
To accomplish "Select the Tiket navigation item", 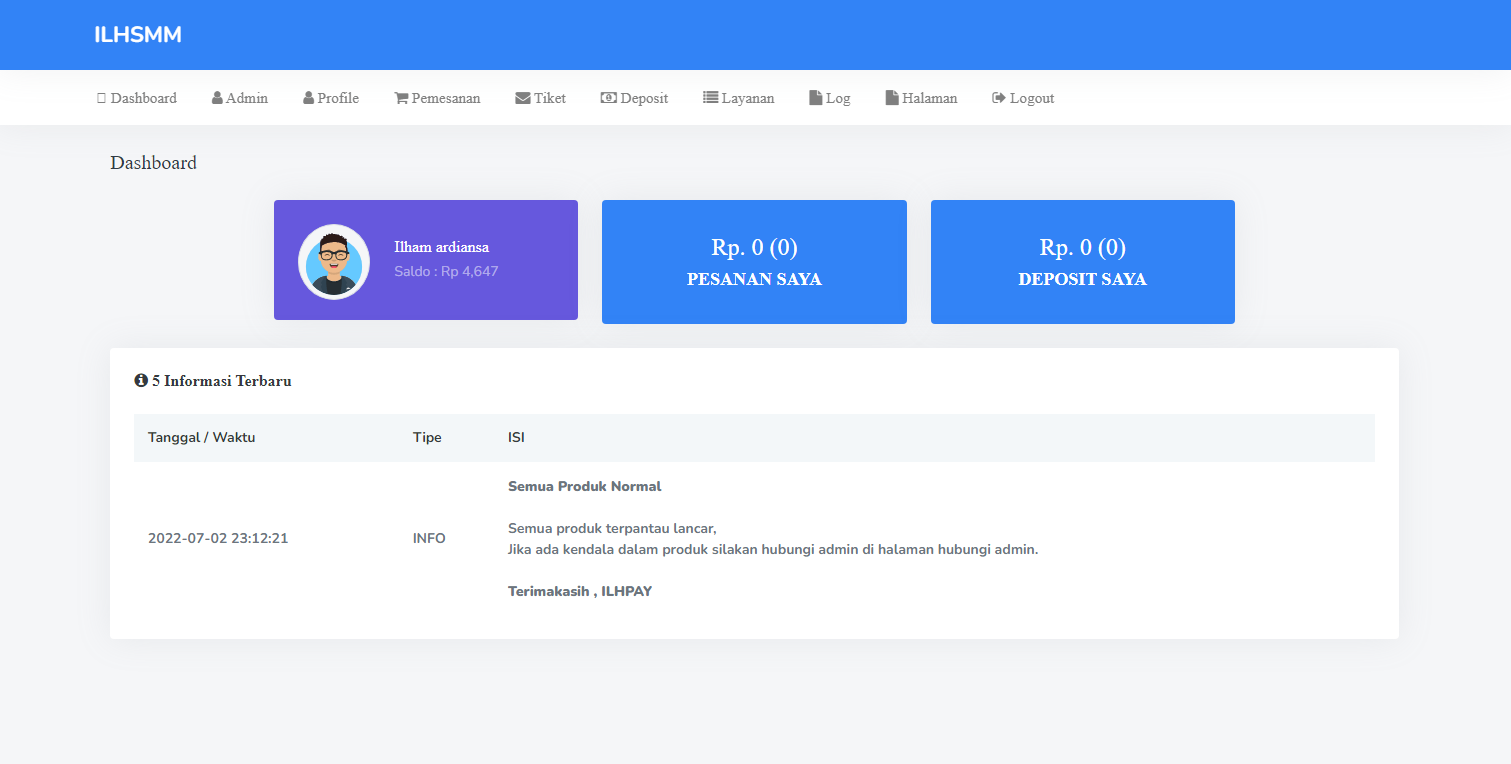I will click(540, 97).
